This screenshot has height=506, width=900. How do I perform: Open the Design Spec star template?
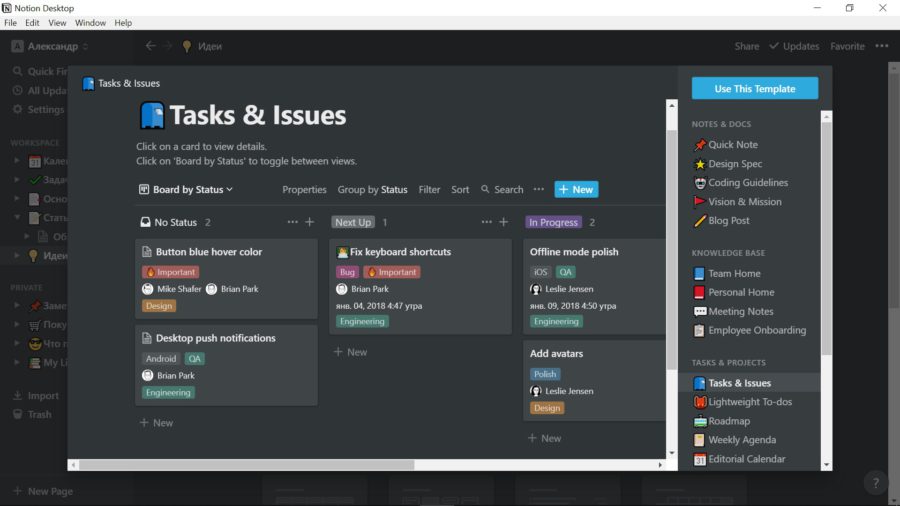728,164
